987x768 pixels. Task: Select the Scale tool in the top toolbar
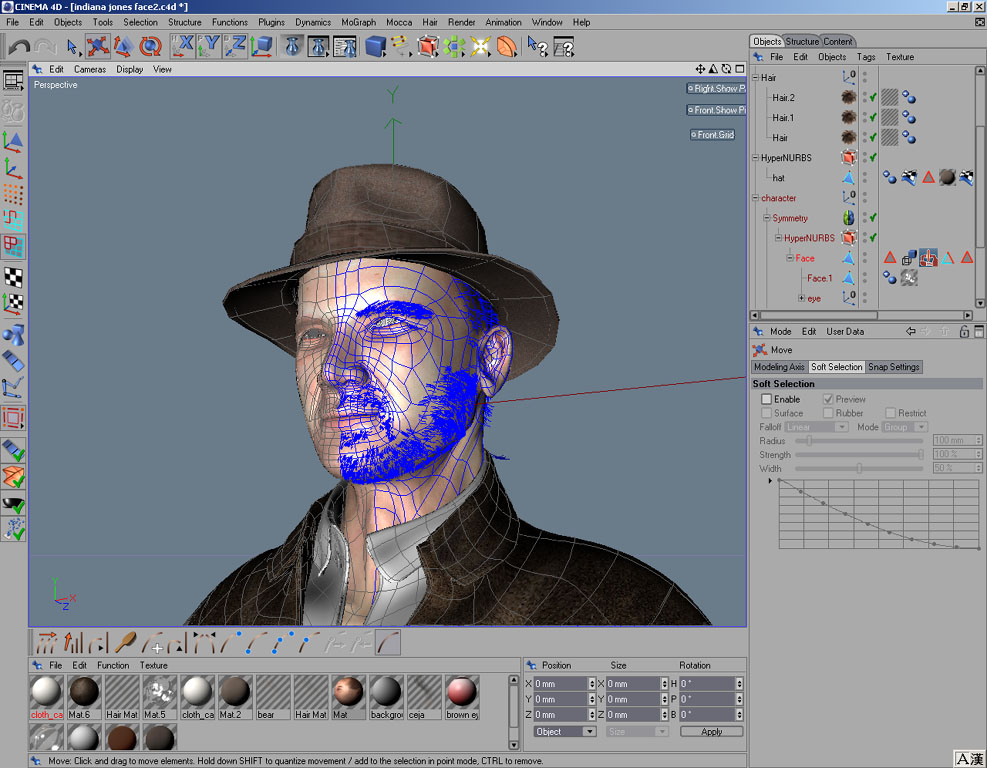[123, 47]
